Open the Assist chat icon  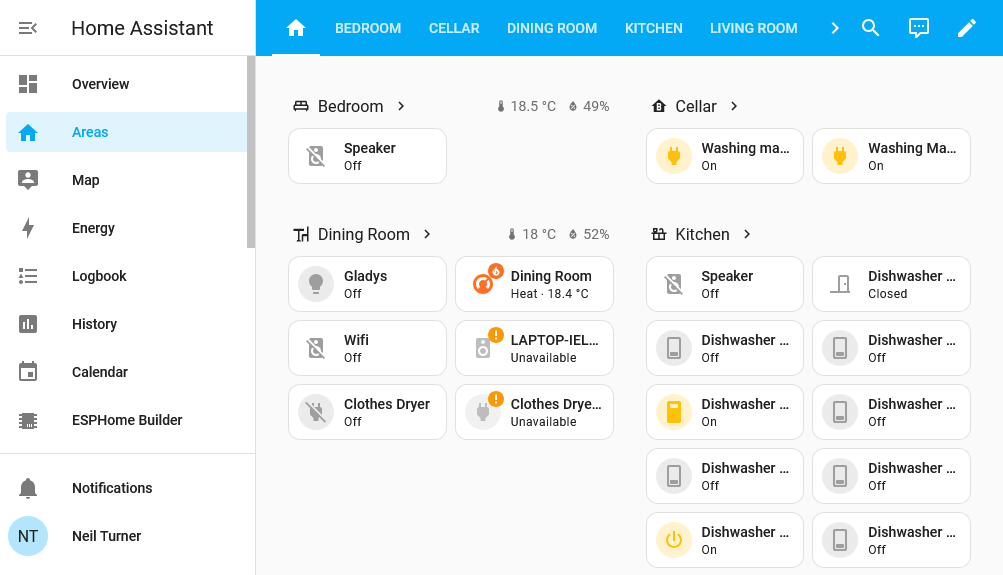pyautogui.click(x=918, y=28)
